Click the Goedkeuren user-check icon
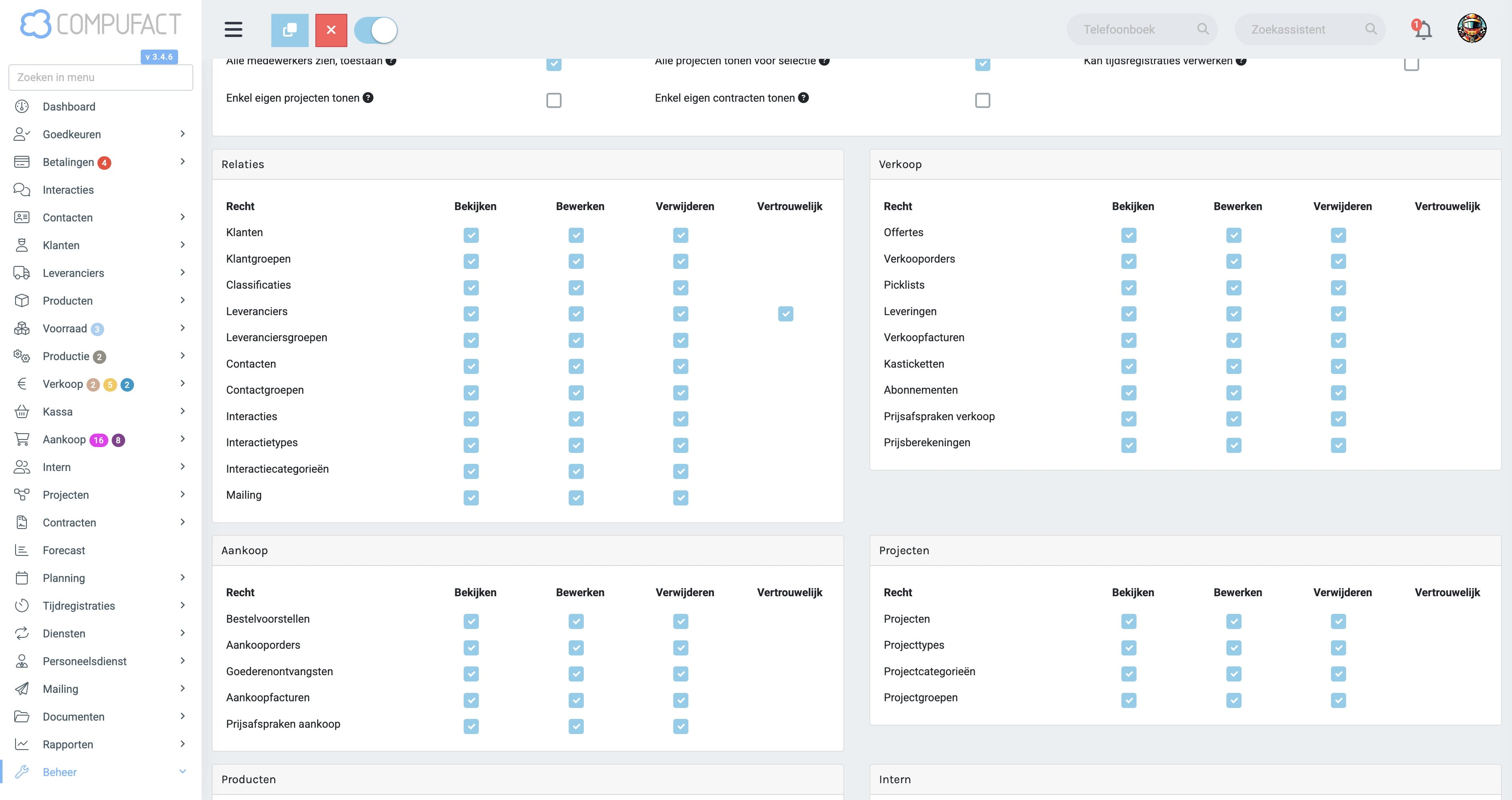The height and width of the screenshot is (800, 1512). (22, 134)
